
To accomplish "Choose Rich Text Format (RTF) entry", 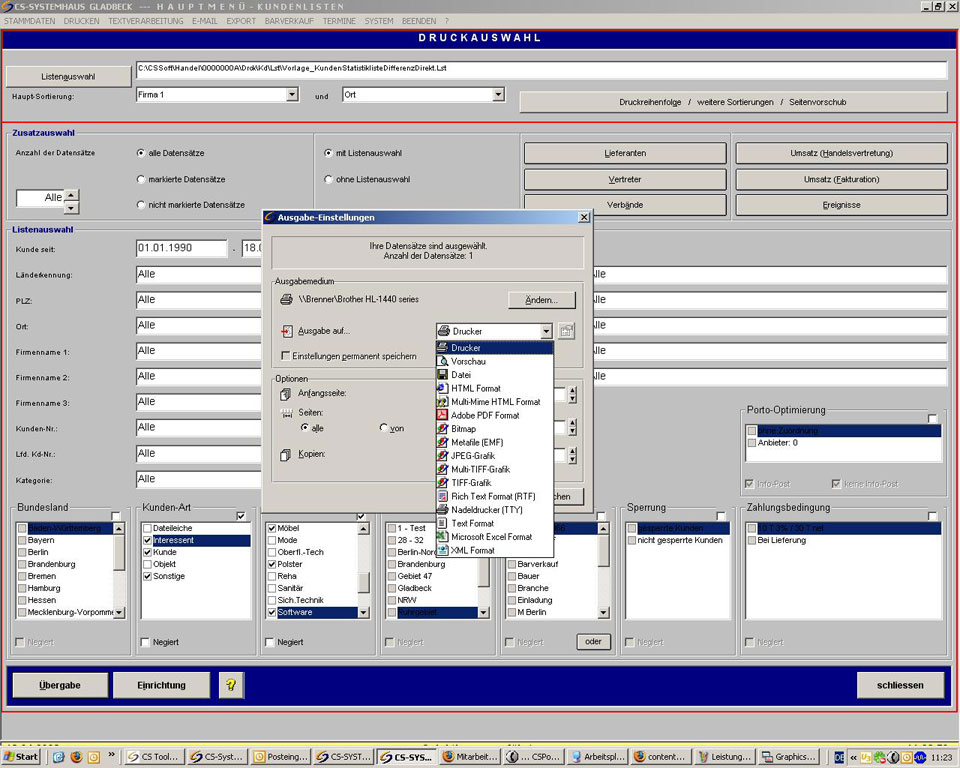I will pos(492,496).
